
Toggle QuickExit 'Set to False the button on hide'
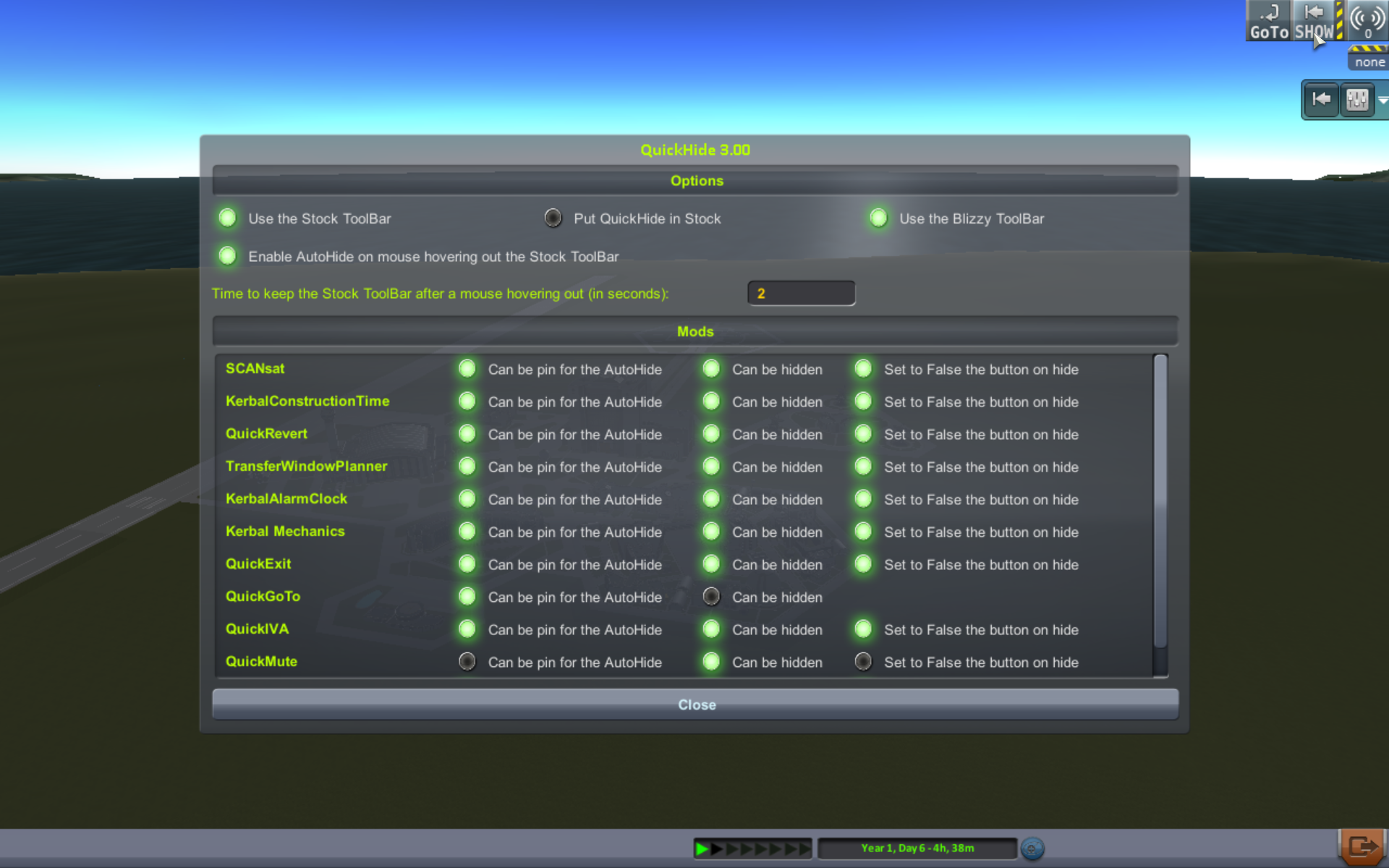click(x=863, y=564)
